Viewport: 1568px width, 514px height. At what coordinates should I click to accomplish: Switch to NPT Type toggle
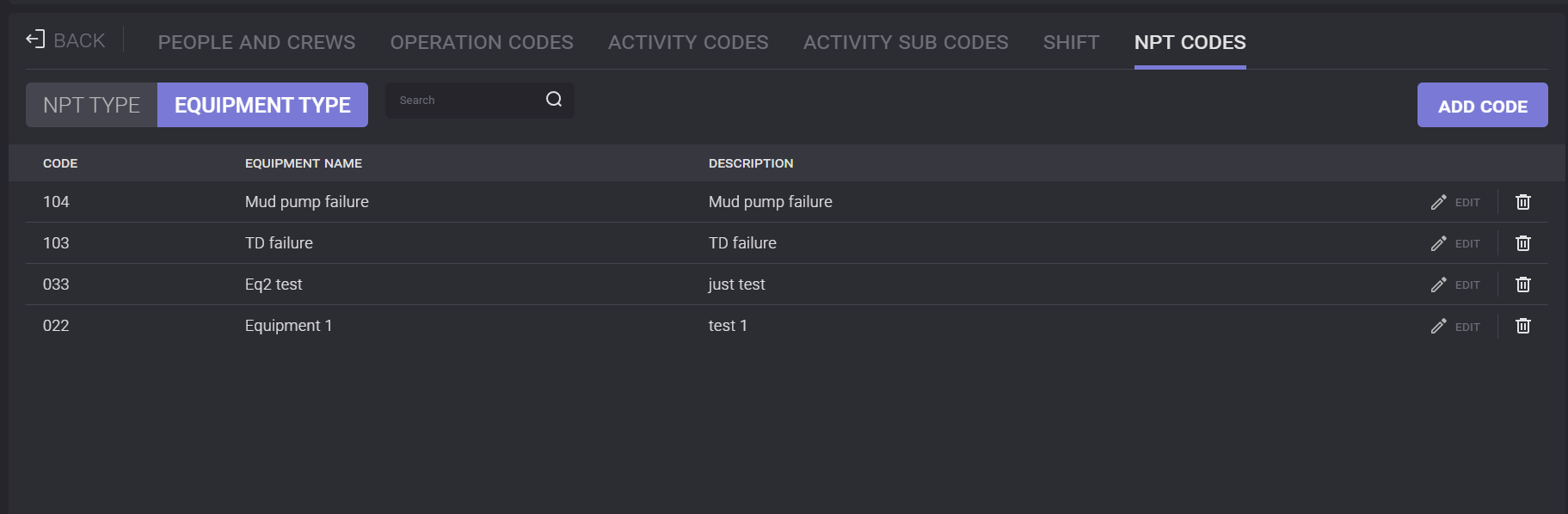click(91, 105)
